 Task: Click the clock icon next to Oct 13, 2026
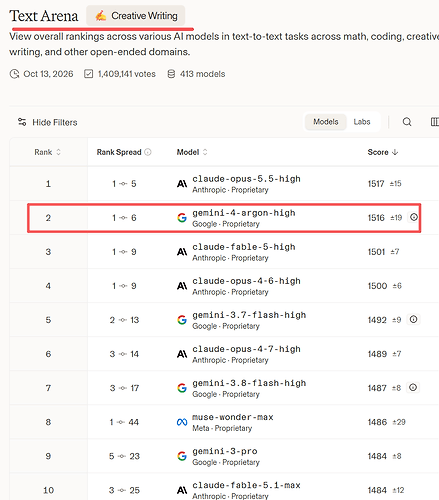(x=14, y=74)
